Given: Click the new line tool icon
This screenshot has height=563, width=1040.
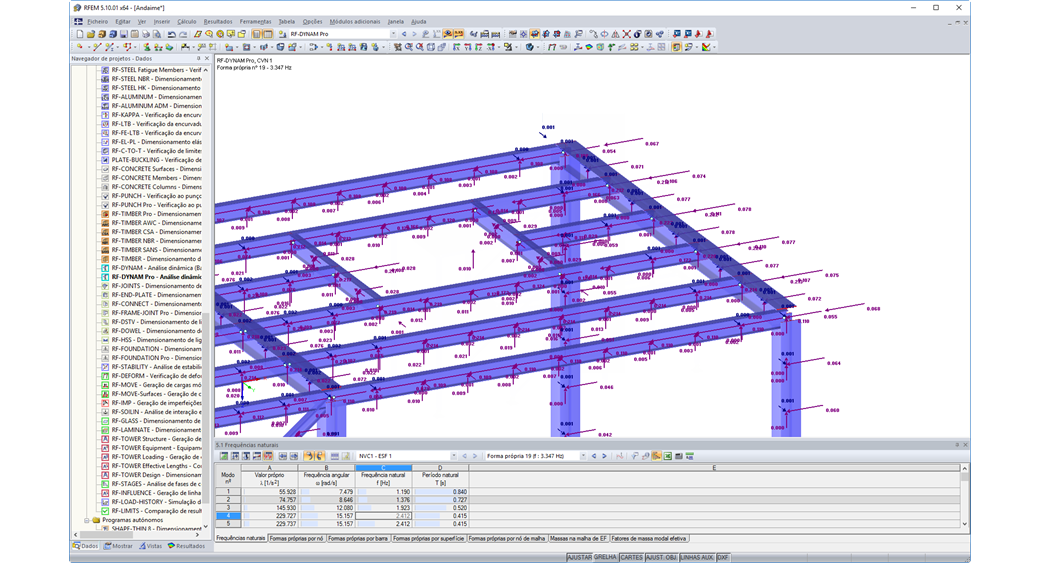Looking at the screenshot, I should coord(97,47).
